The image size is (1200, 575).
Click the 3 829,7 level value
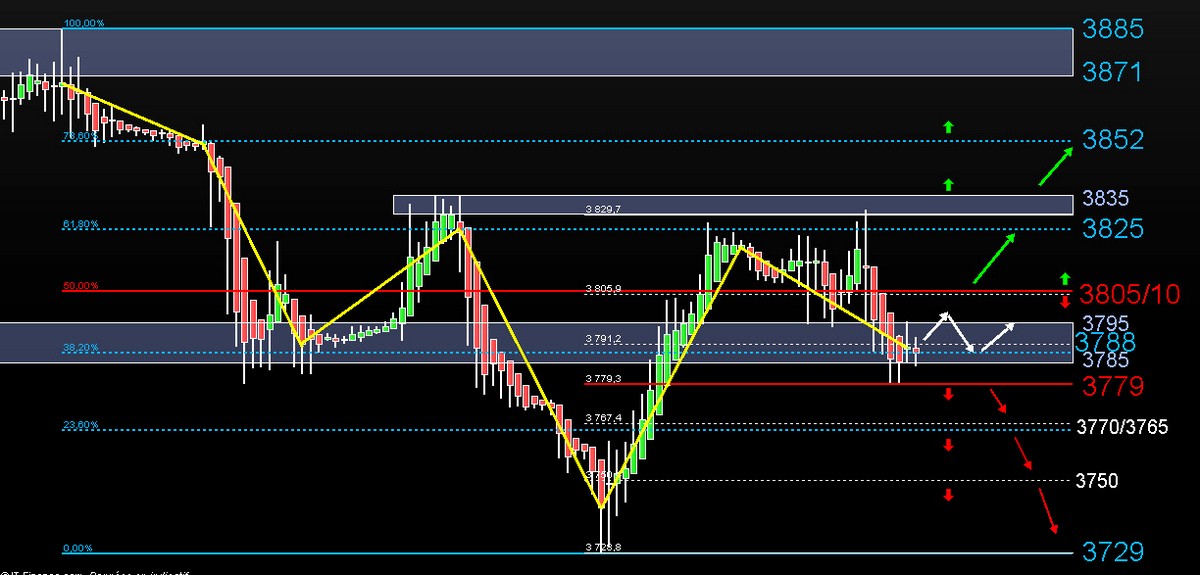click(x=603, y=209)
